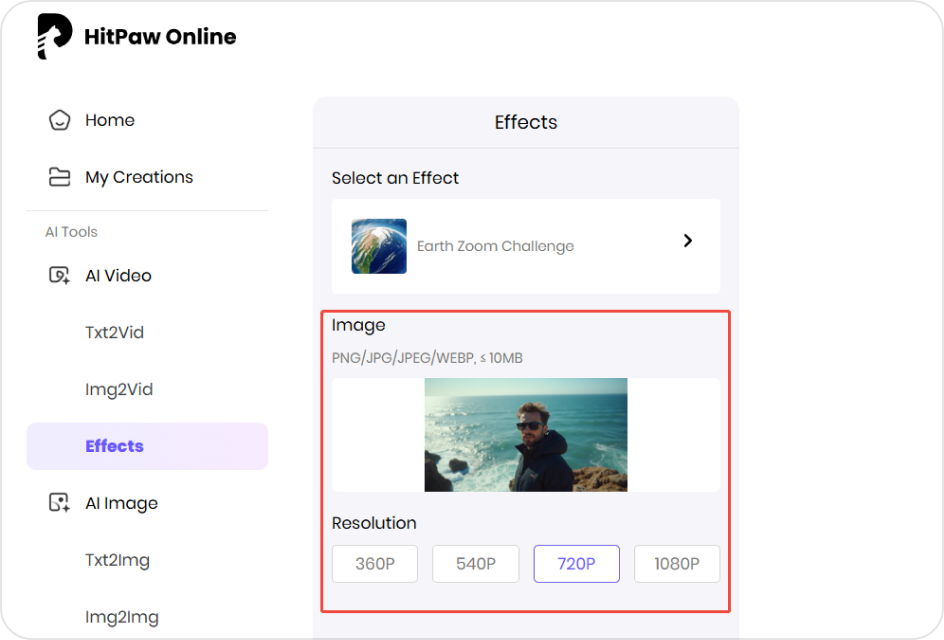Click the Effects tool icon in sidebar

(x=114, y=446)
